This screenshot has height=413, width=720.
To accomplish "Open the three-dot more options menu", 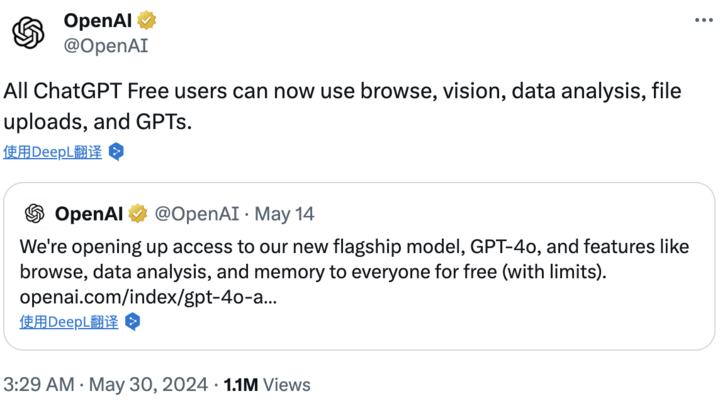I will click(x=703, y=20).
